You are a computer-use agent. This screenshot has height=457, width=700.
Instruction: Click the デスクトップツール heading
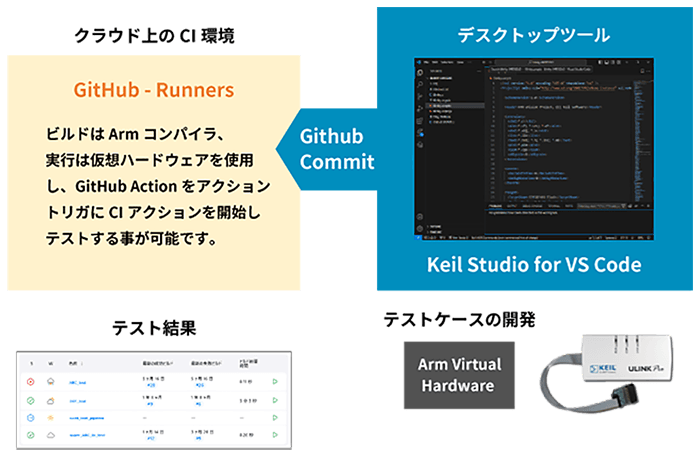click(x=534, y=35)
